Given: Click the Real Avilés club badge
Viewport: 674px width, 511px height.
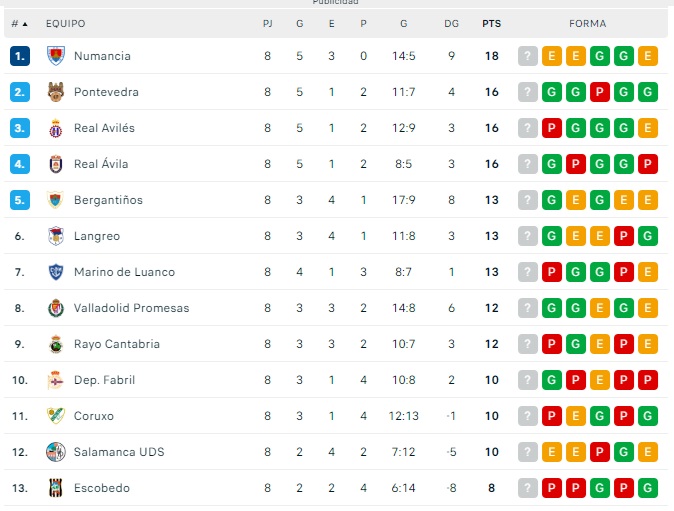Looking at the screenshot, I should pos(55,128).
